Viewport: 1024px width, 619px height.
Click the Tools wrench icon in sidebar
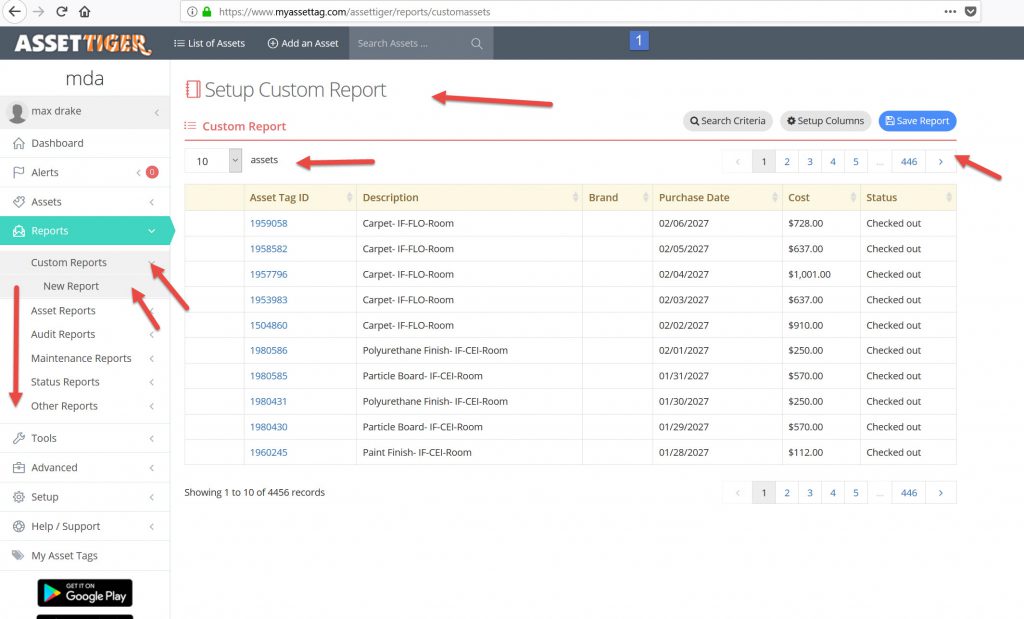(18, 438)
